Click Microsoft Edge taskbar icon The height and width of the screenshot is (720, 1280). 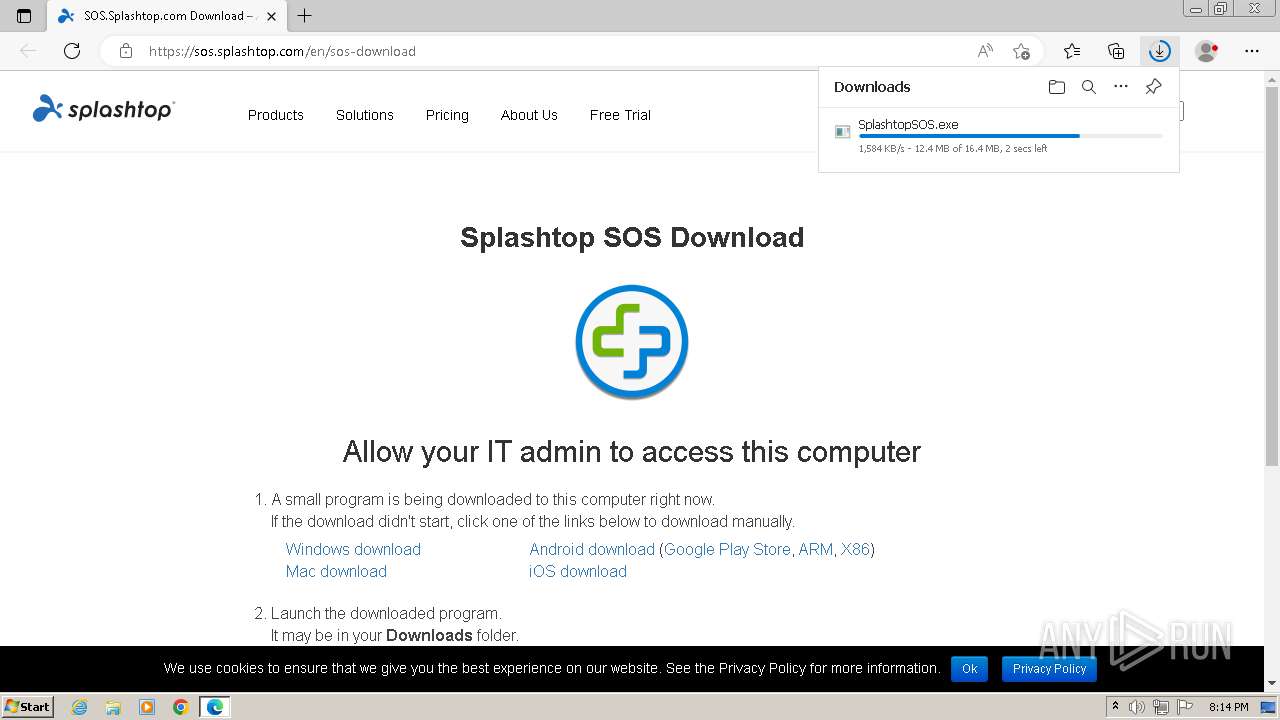215,707
